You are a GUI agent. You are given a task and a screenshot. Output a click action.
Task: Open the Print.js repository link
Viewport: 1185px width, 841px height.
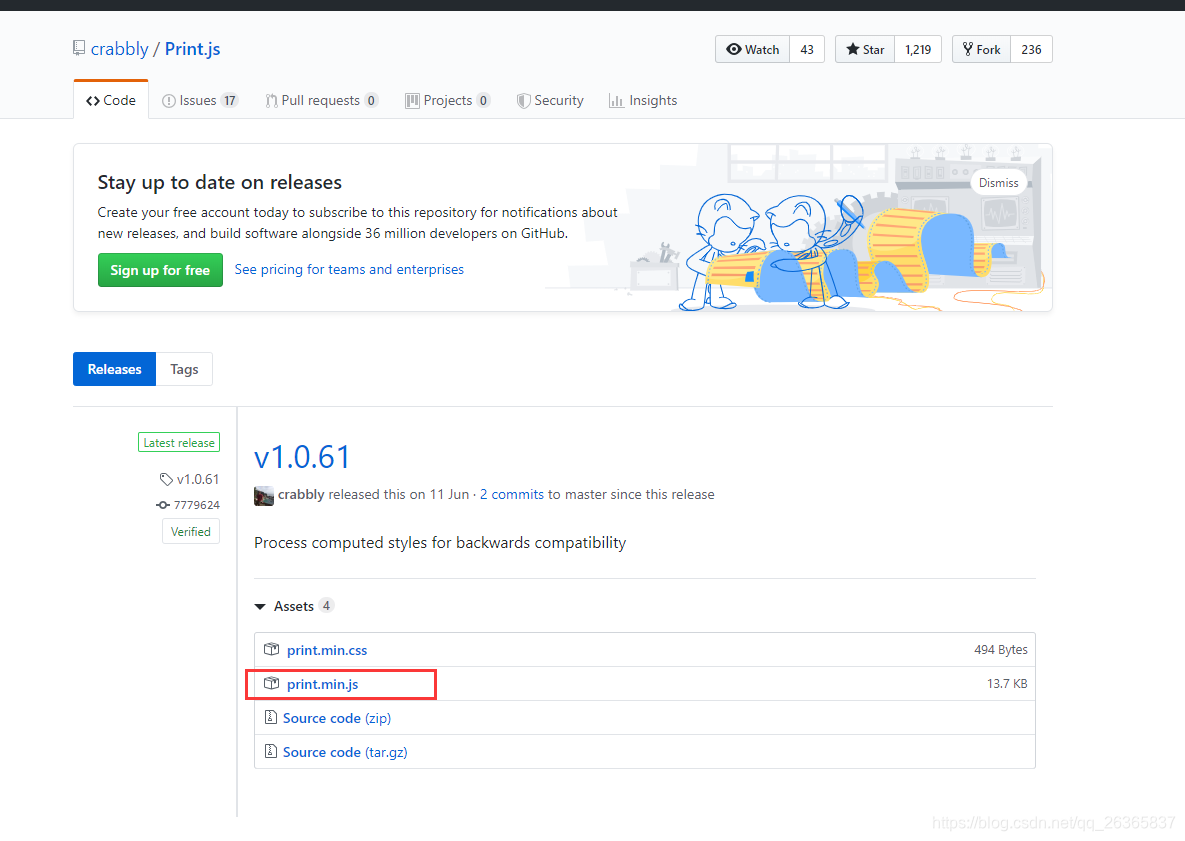(x=193, y=49)
